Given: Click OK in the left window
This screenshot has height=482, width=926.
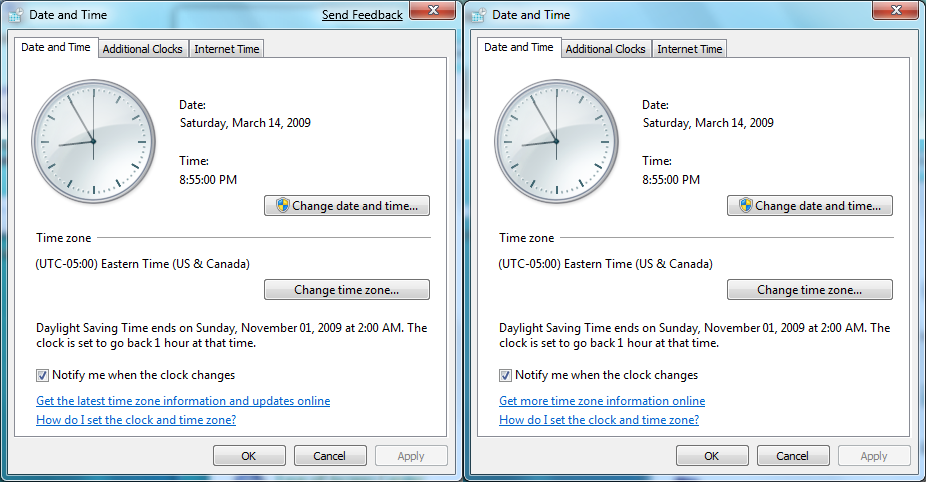Looking at the screenshot, I should click(x=249, y=456).
